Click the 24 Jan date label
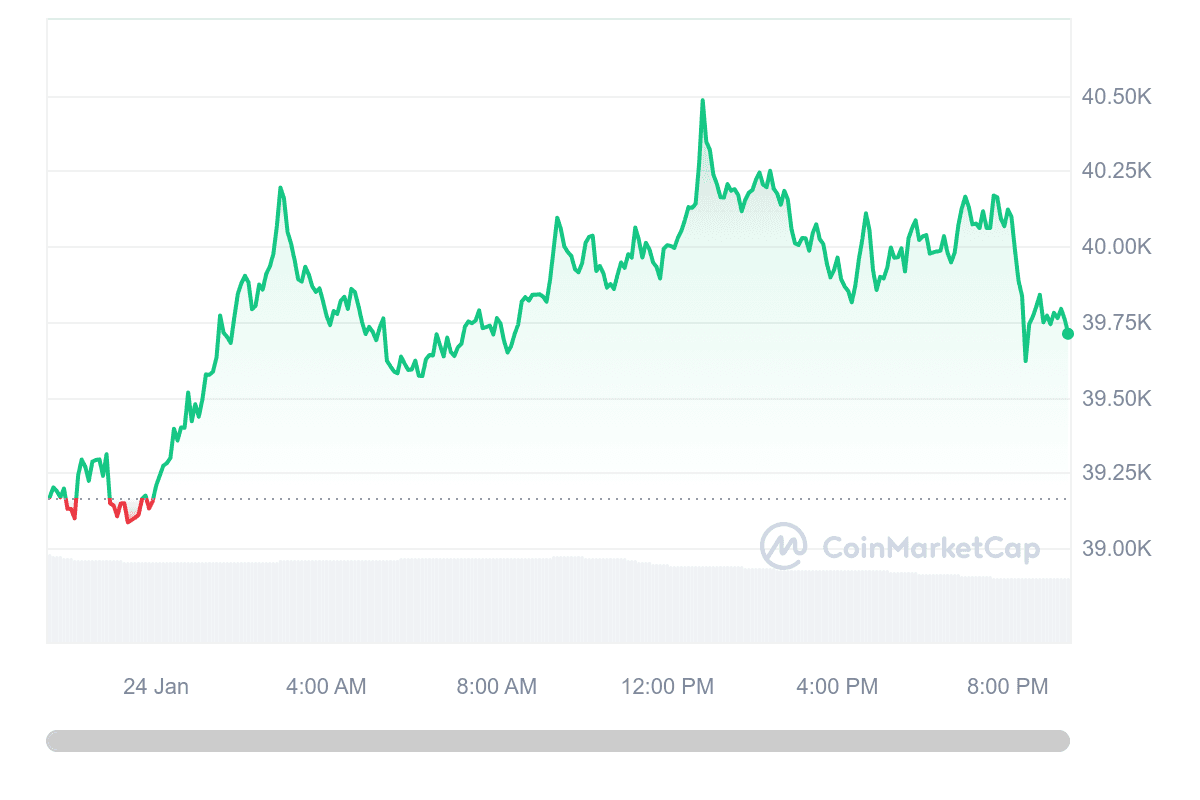The width and height of the screenshot is (1200, 800). [156, 687]
